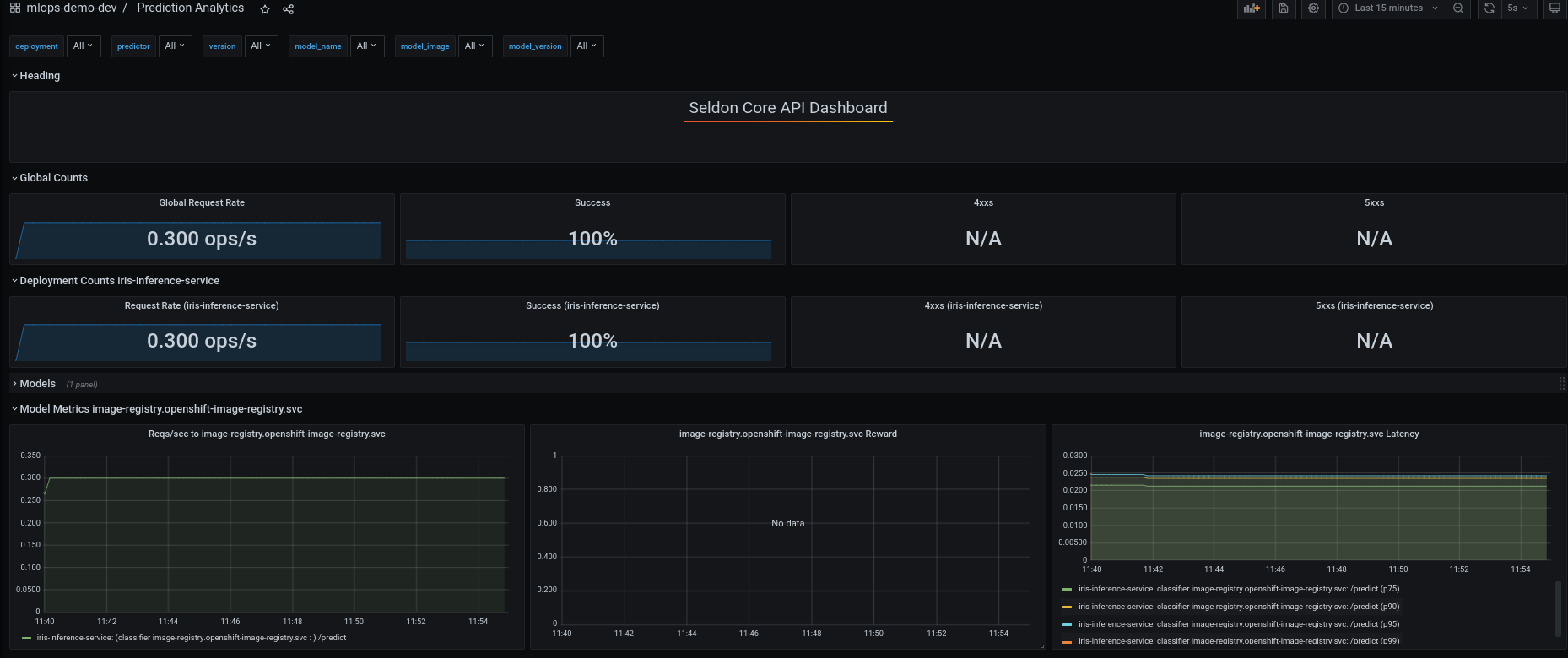Add a new panel to dashboard
The width and height of the screenshot is (1568, 658).
click(x=1252, y=8)
